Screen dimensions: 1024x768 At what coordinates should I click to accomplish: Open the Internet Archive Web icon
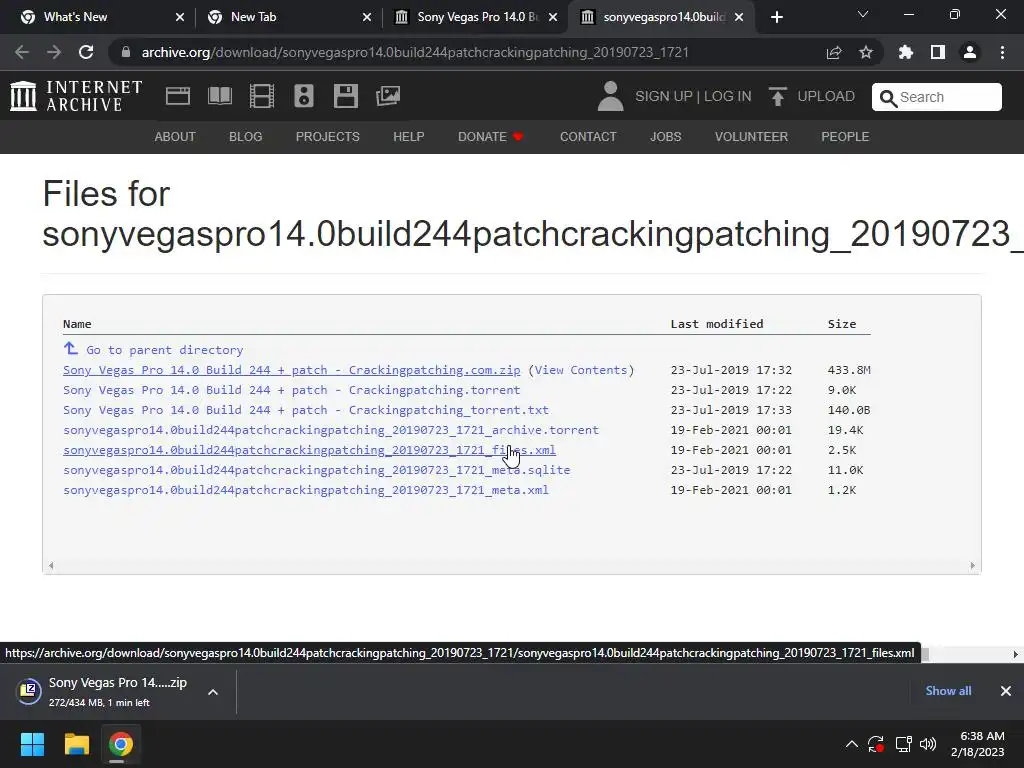(178, 96)
